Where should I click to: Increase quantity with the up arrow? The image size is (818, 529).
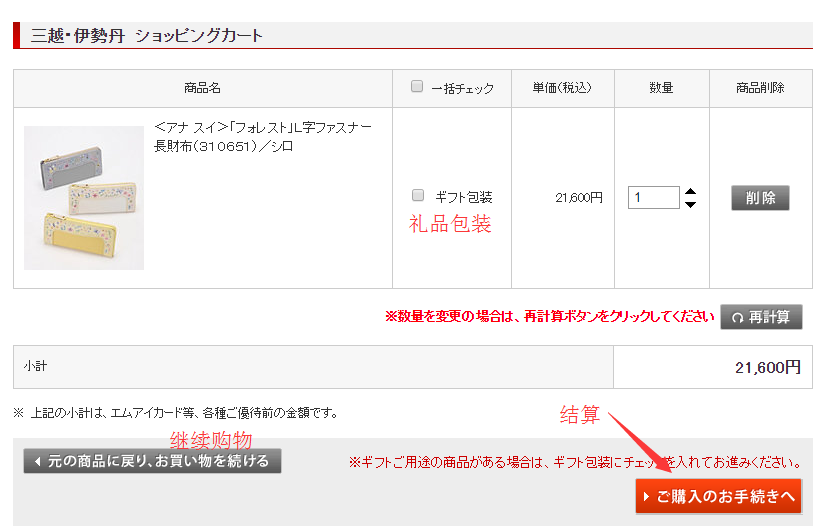point(690,191)
